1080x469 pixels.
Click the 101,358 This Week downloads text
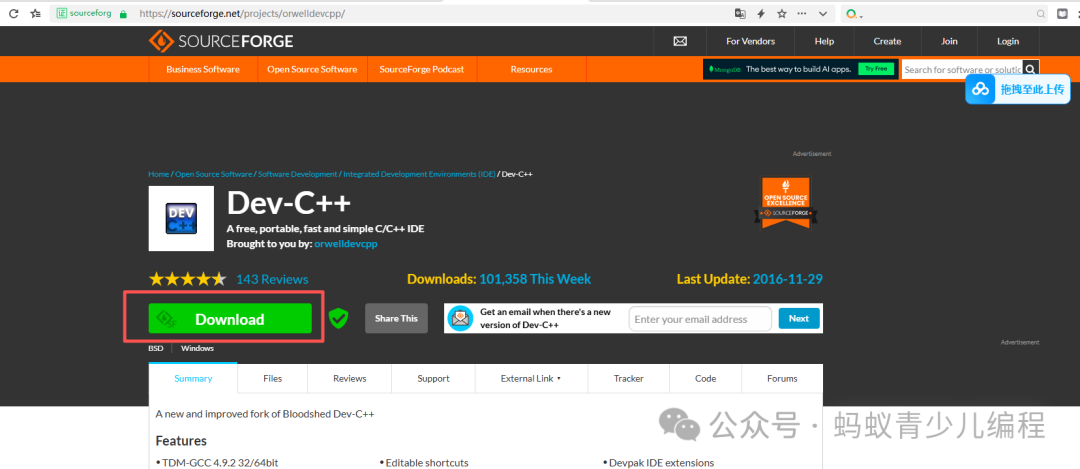coord(535,279)
